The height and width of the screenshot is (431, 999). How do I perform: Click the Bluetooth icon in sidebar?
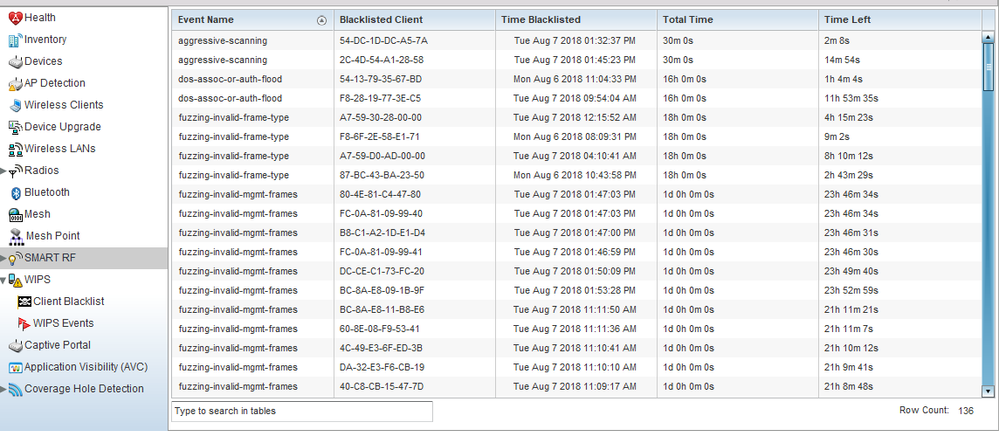point(15,192)
